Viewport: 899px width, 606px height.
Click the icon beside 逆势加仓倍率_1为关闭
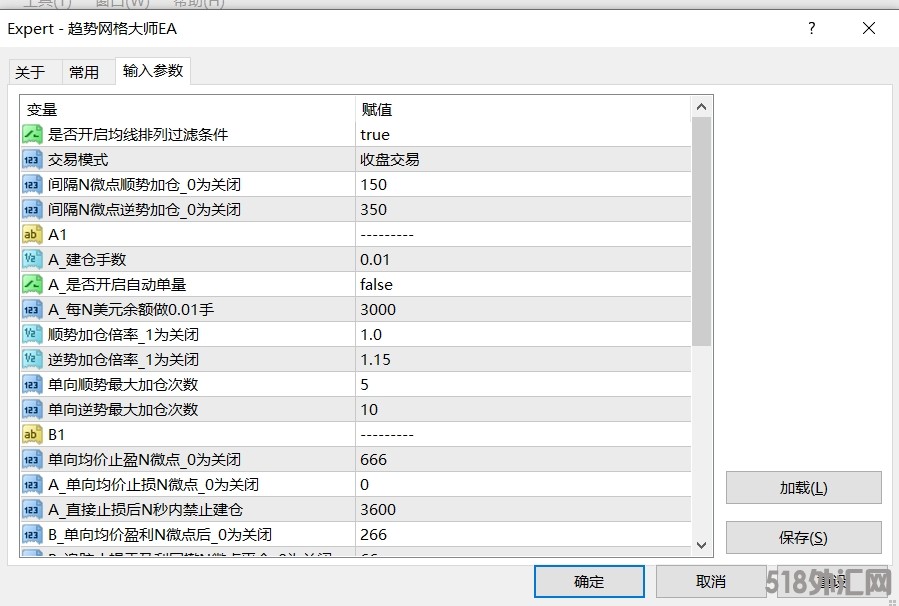pos(32,359)
